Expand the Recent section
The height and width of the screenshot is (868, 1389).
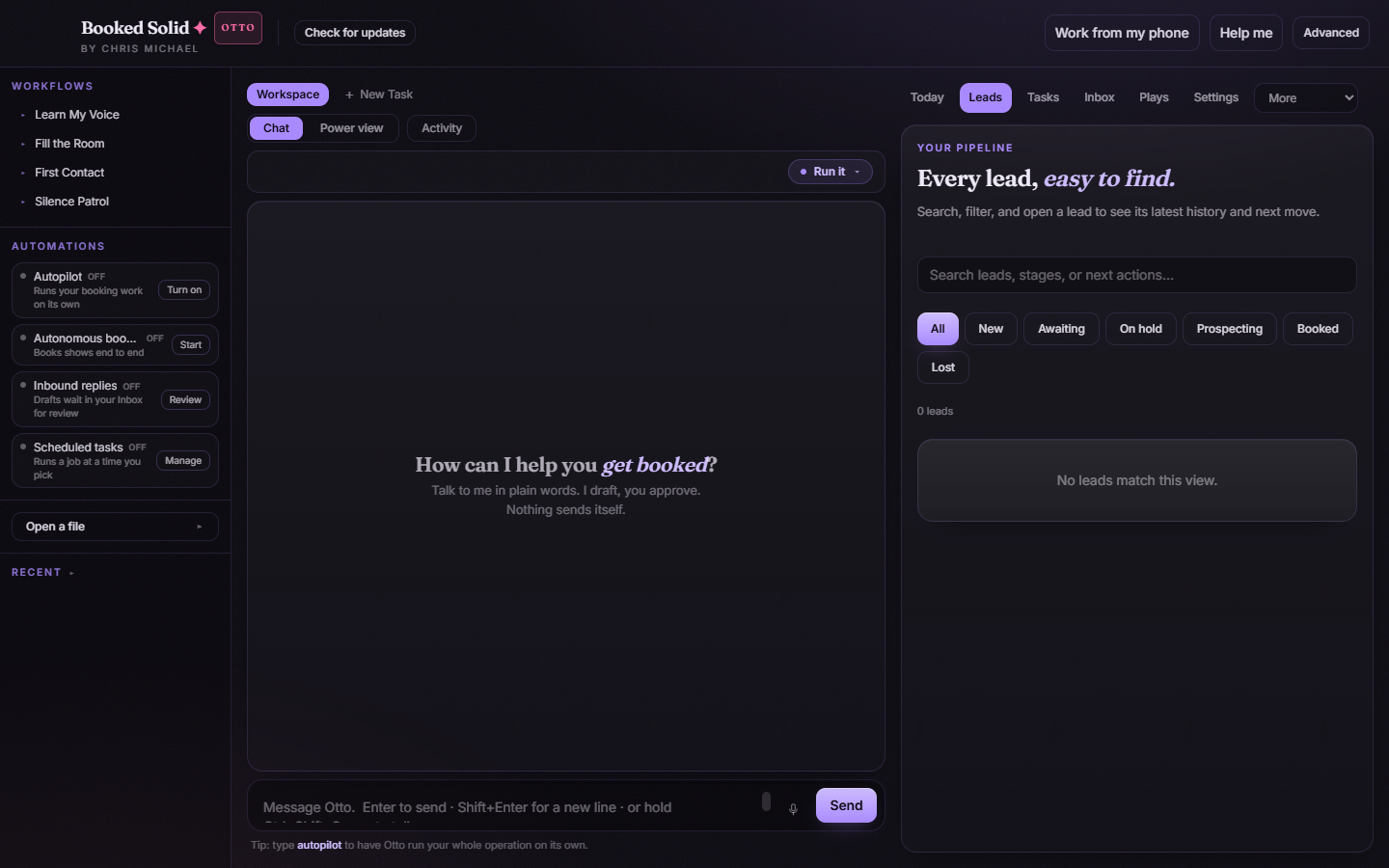pos(42,573)
